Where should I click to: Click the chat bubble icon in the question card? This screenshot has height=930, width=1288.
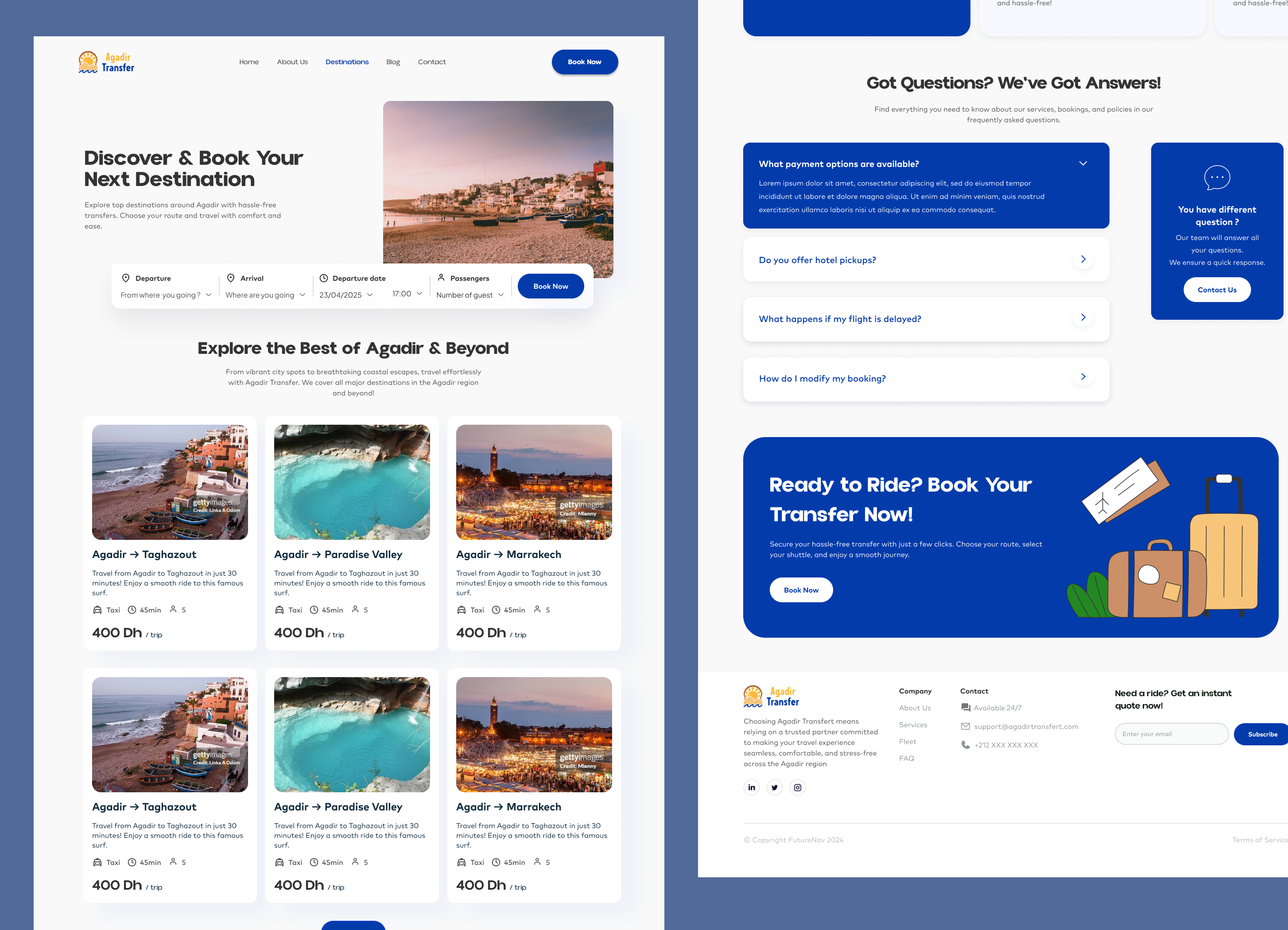tap(1217, 178)
